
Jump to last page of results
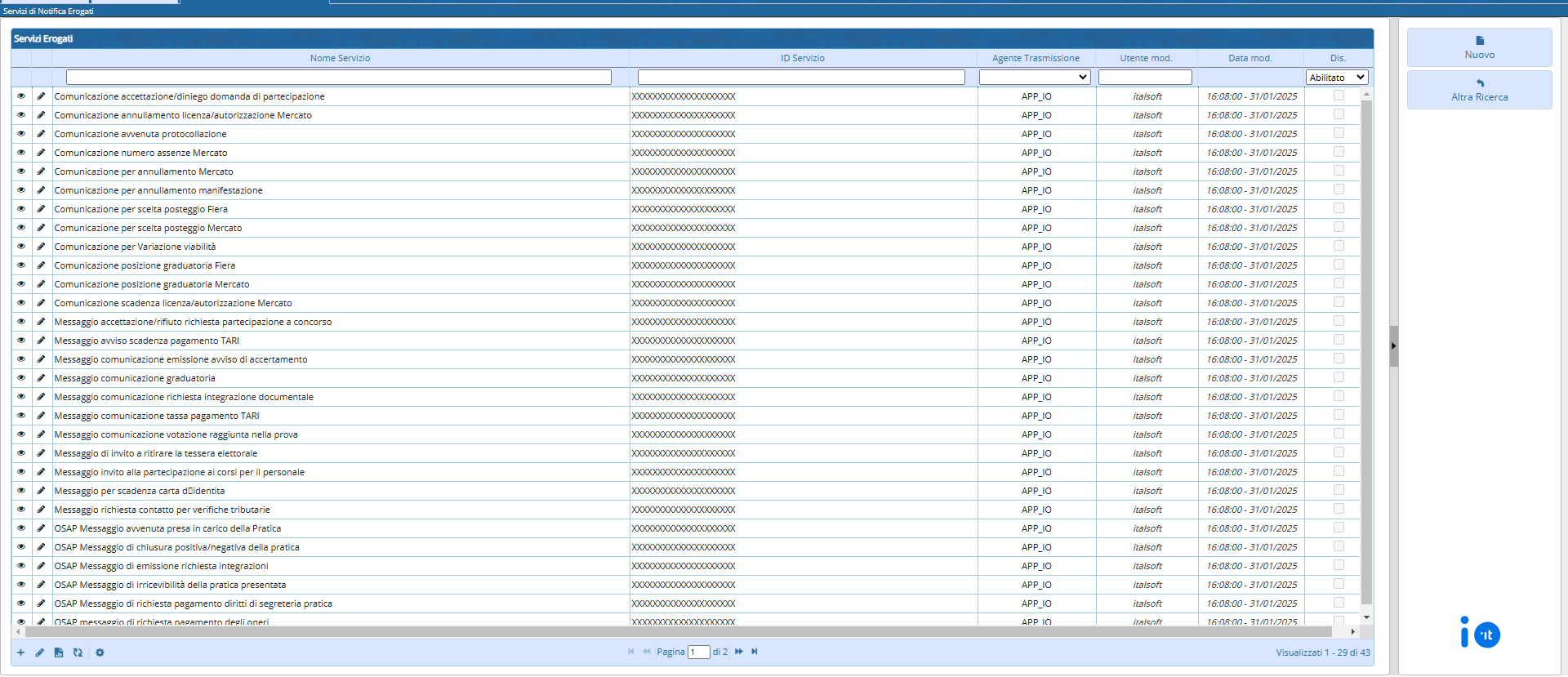tap(755, 652)
